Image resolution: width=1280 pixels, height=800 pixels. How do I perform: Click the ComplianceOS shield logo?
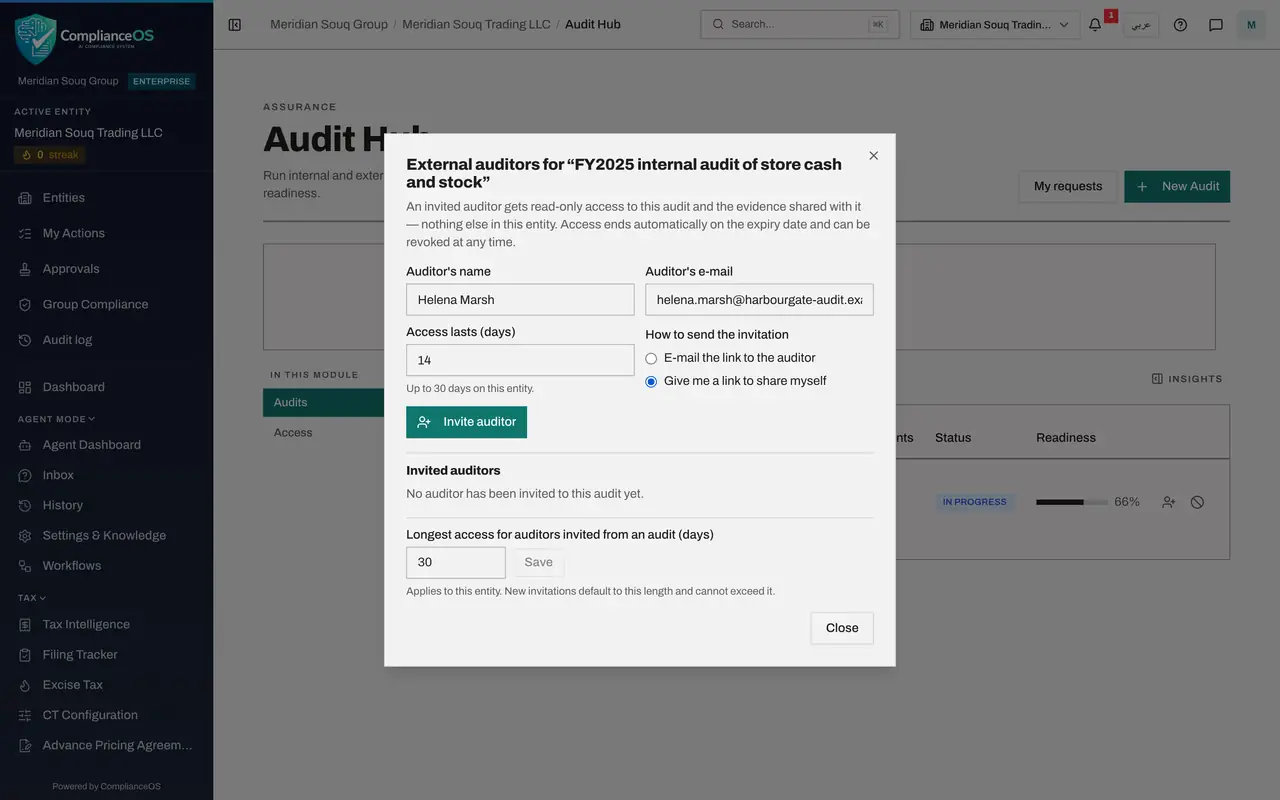[x=36, y=38]
